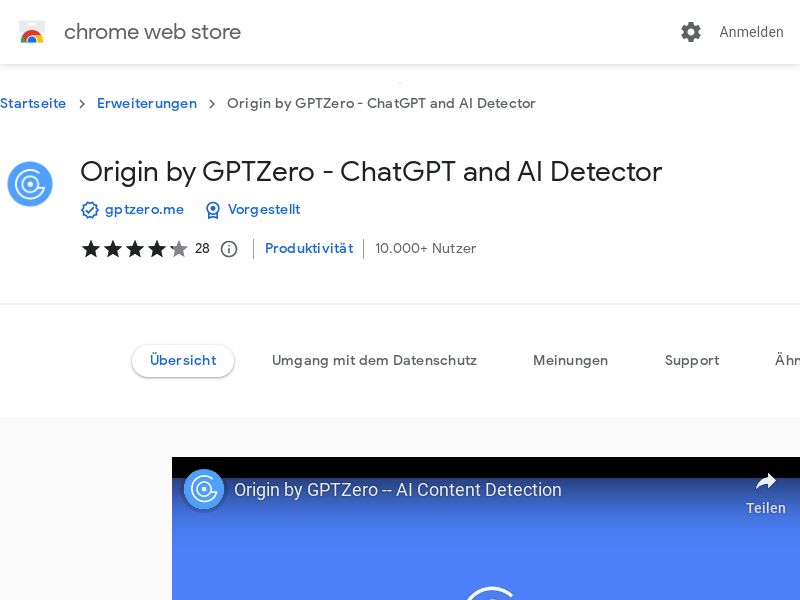Open the Produktivität category link
Screen dimensions: 800x600
click(x=309, y=248)
